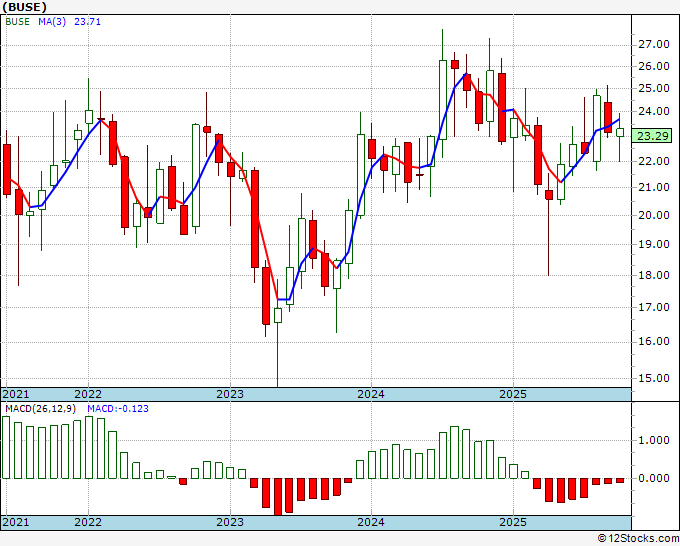Select 2023 on the price chart time axis

click(230, 394)
